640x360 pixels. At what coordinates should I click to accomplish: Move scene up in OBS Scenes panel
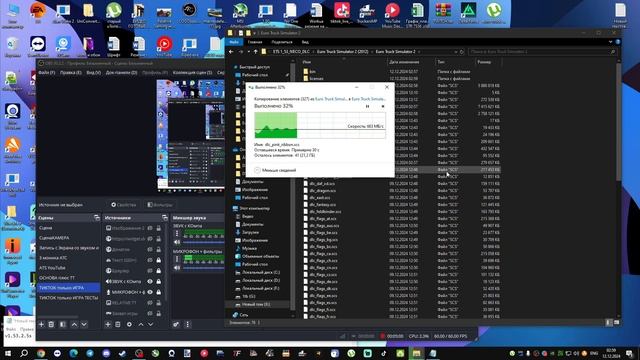[74, 324]
